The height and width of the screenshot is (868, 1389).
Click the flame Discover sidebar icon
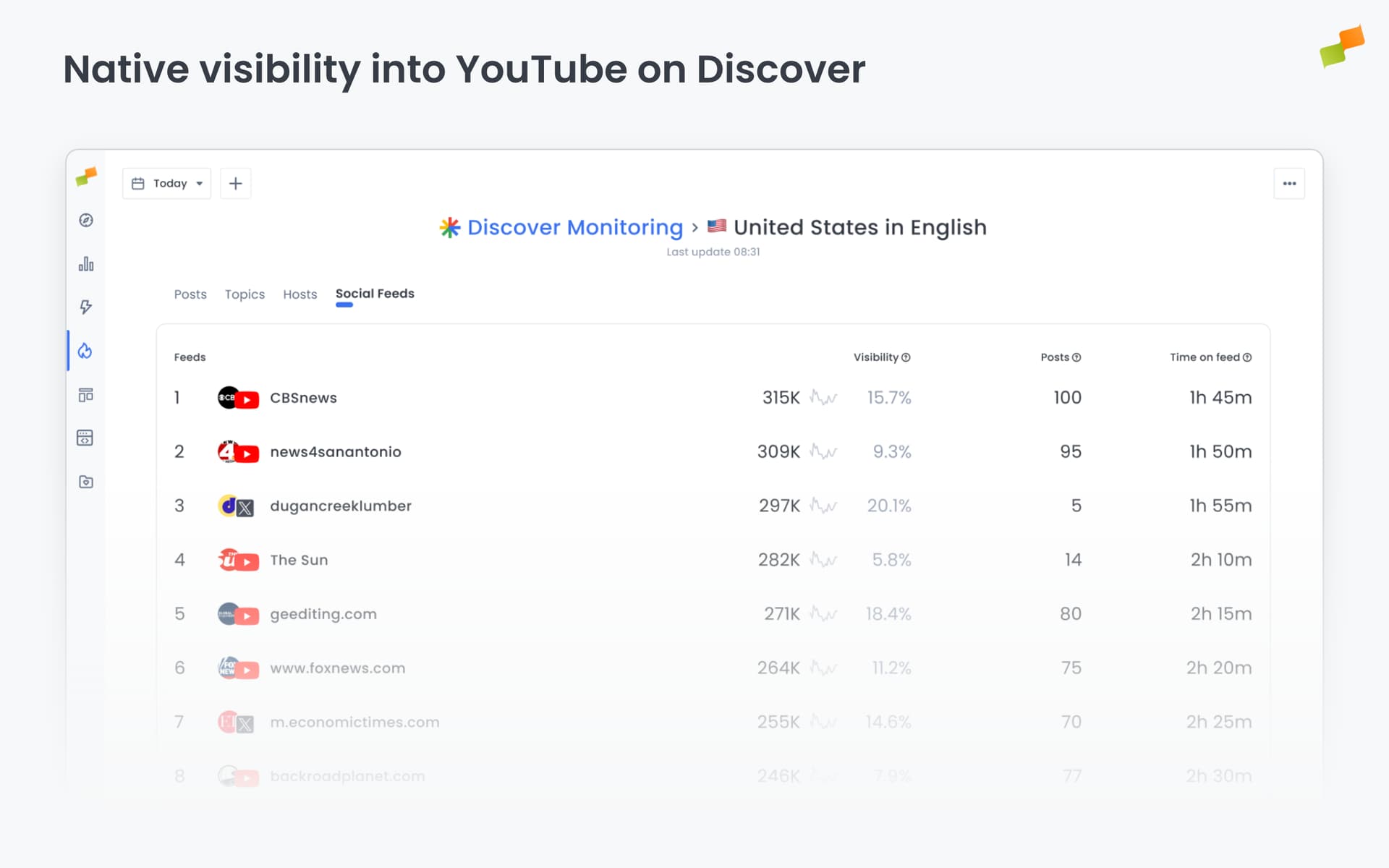(85, 351)
